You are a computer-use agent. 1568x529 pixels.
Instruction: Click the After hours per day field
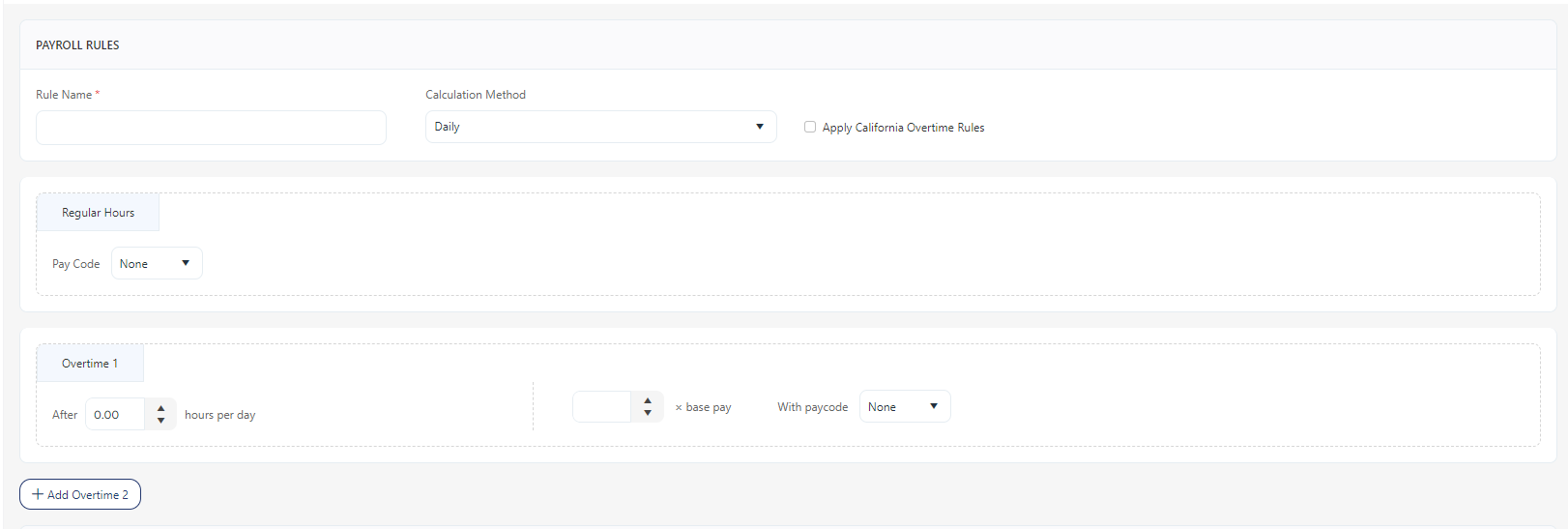[x=115, y=415]
